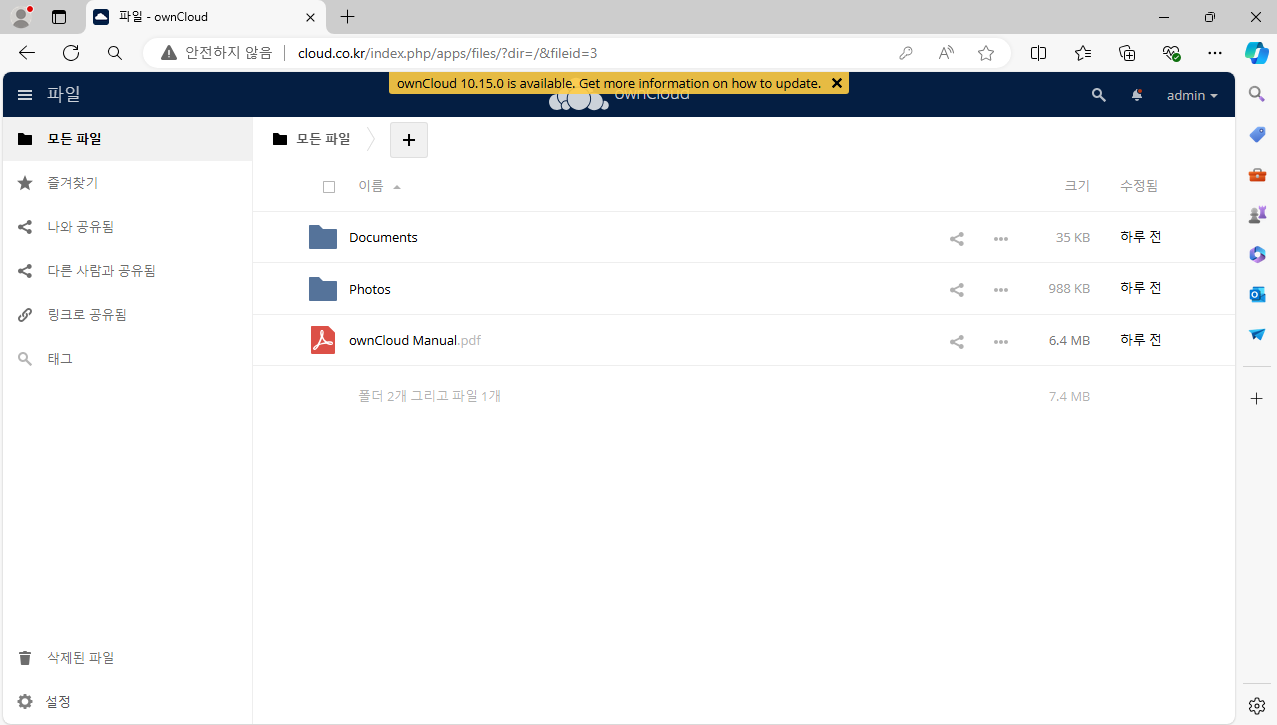Open 링크로 공유됨 view

[127, 315]
